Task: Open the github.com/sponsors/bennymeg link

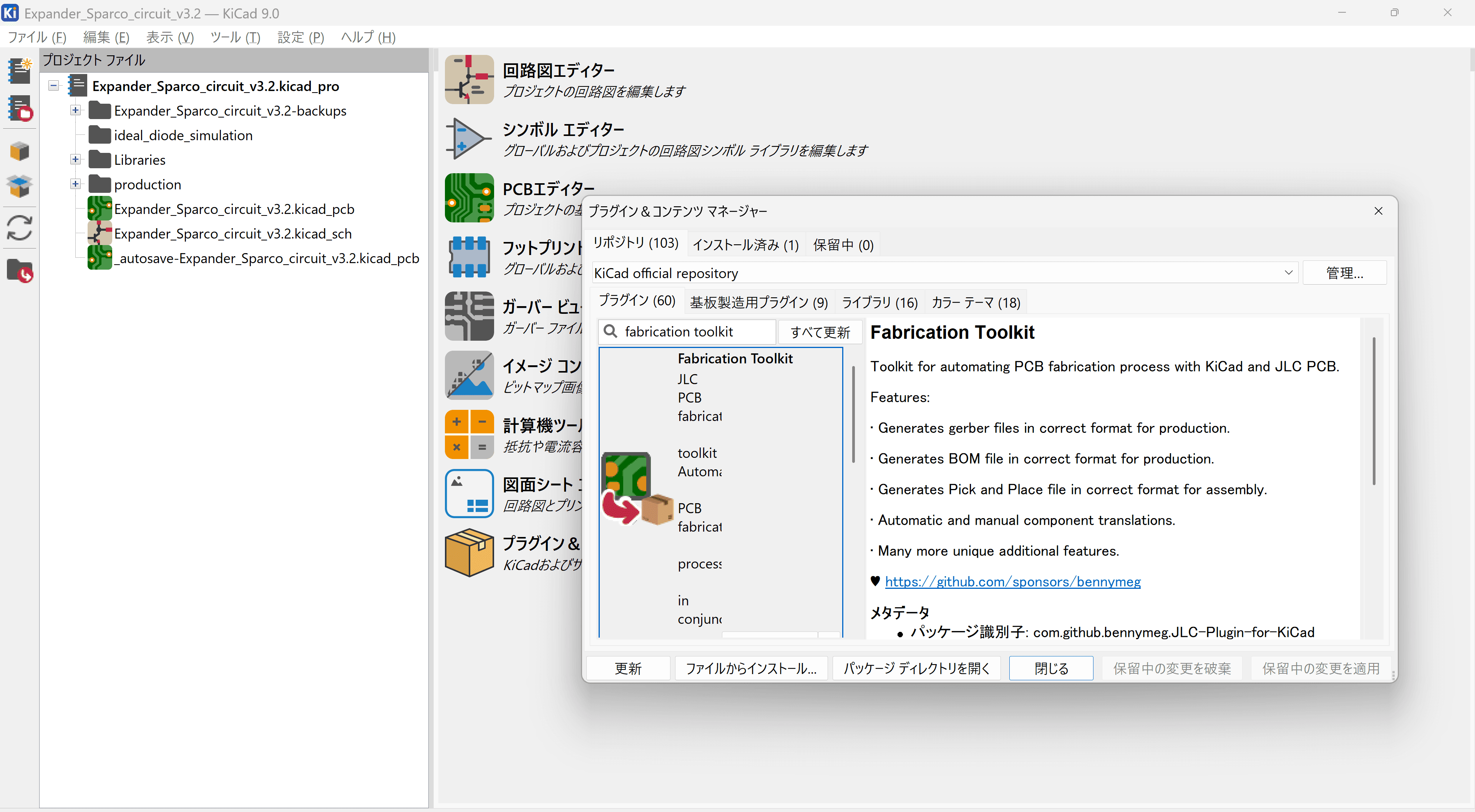Action: click(1012, 582)
